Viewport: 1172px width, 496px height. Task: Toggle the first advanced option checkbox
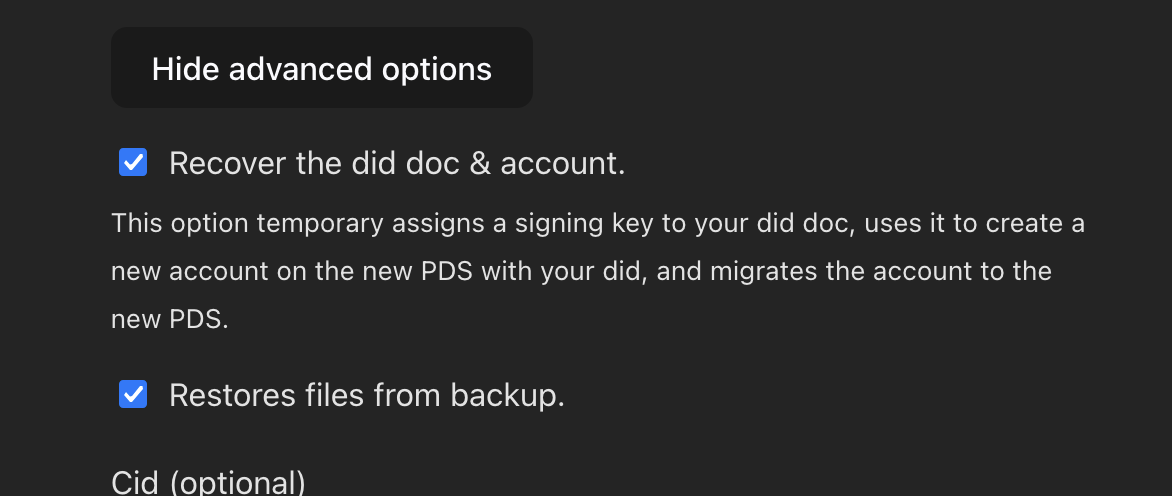[x=133, y=162]
